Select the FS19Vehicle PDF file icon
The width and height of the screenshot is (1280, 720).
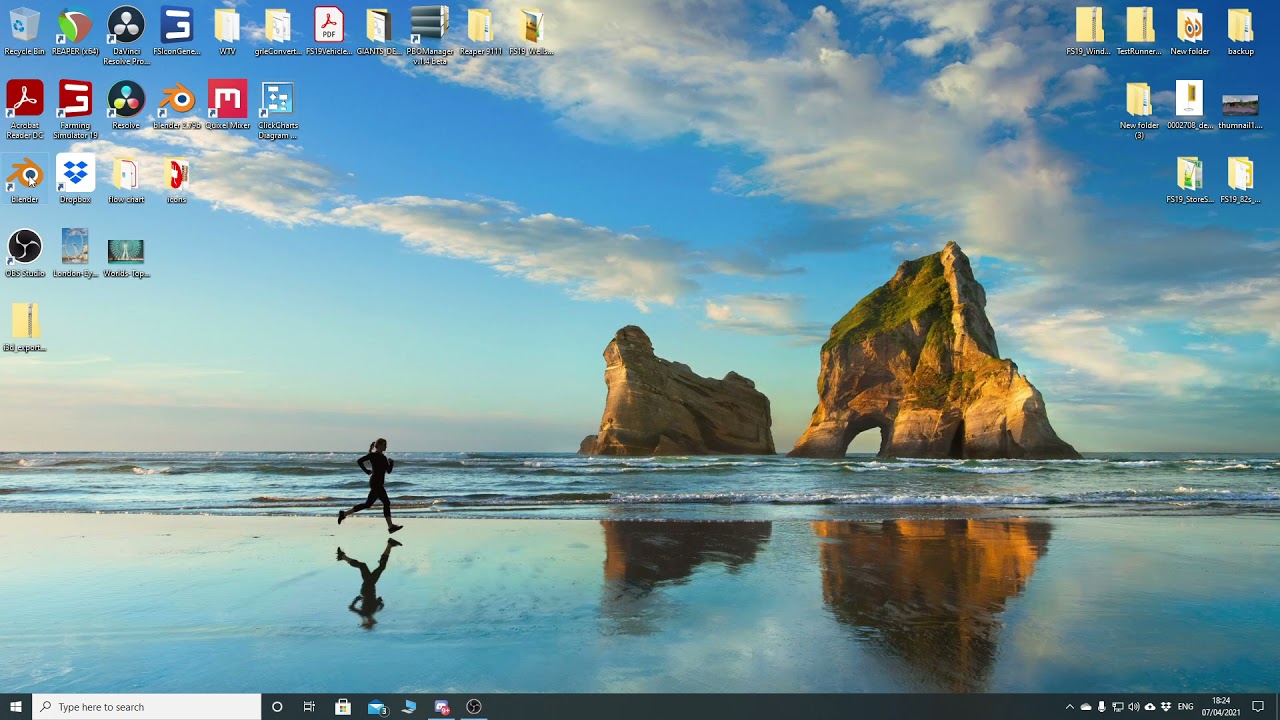[328, 31]
